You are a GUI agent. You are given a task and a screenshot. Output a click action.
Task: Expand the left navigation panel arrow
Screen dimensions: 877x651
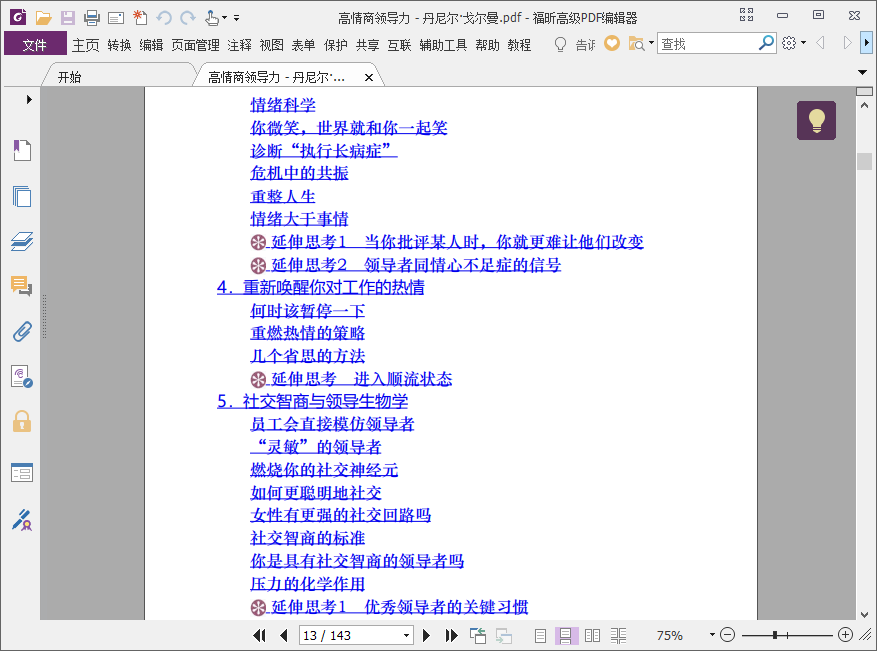(x=29, y=100)
